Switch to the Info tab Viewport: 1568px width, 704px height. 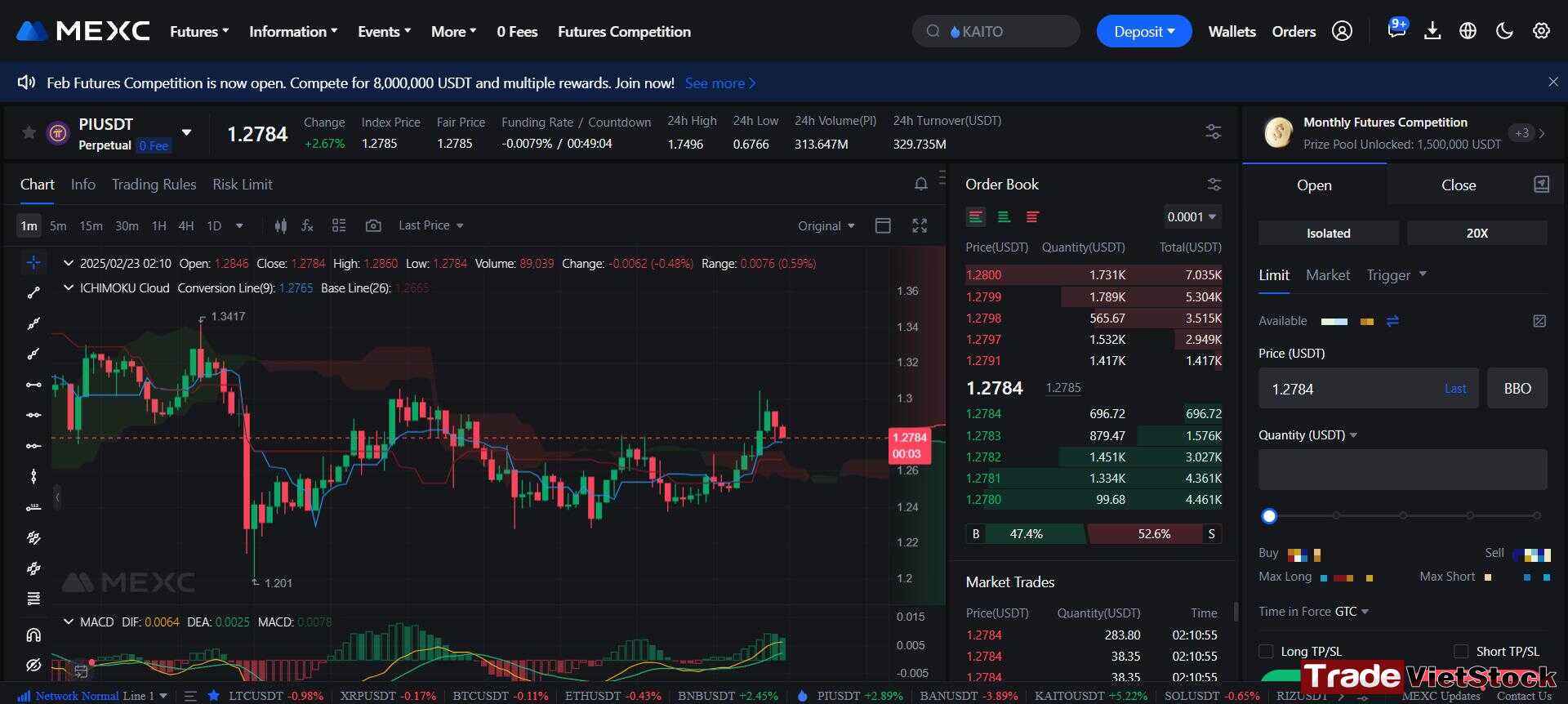point(82,184)
